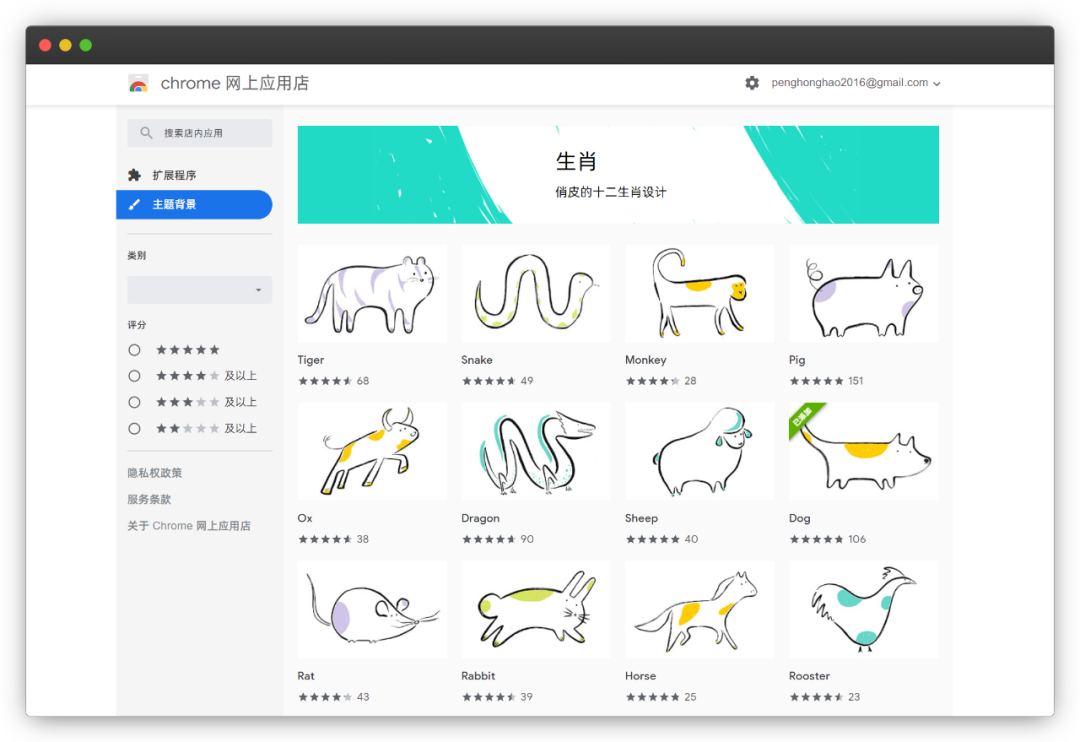Open the settings gear in the header

[751, 83]
